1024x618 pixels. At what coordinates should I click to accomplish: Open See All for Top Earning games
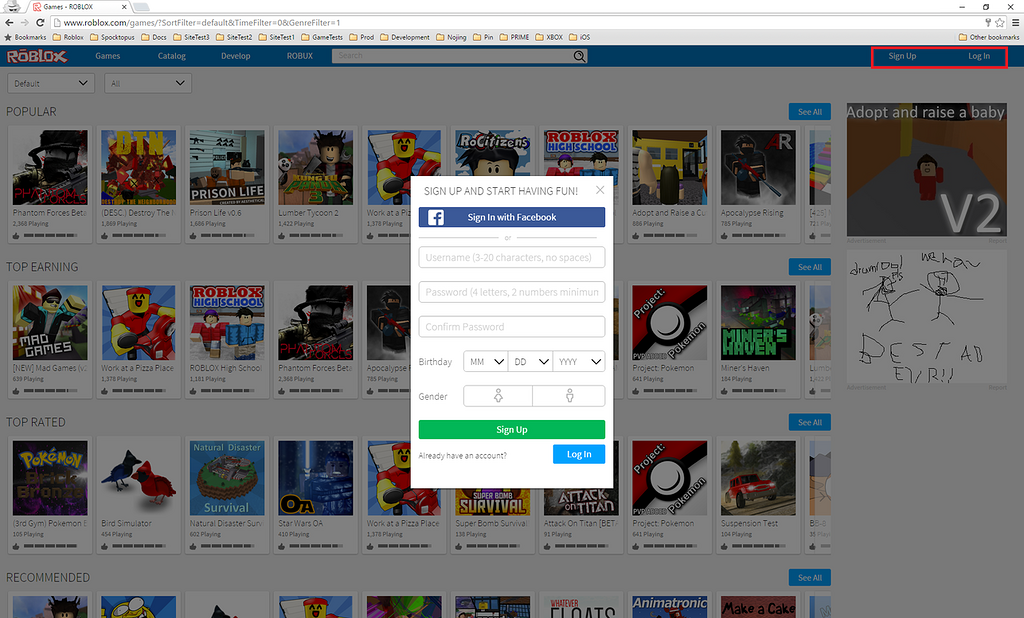(x=810, y=266)
